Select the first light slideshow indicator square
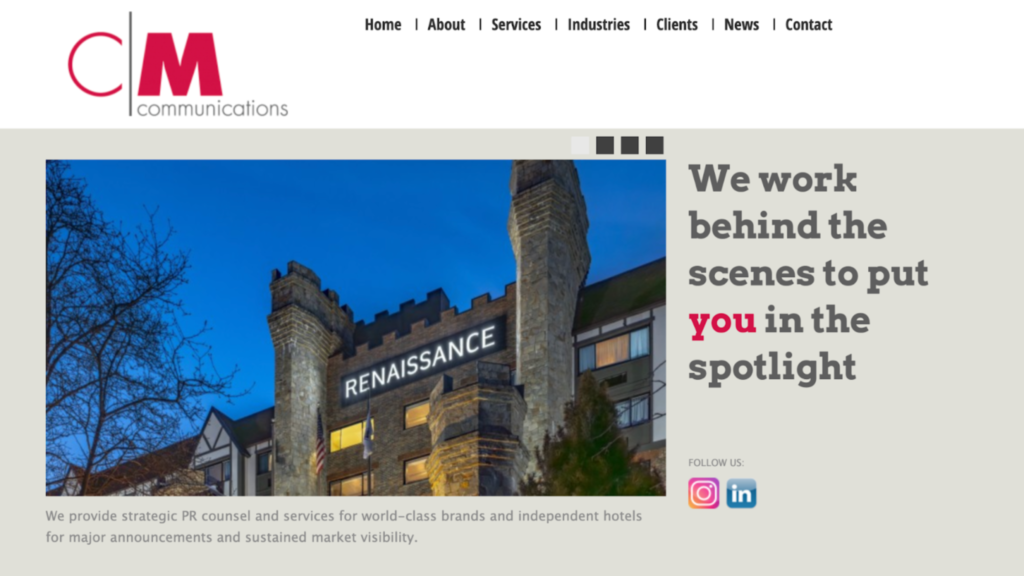Image resolution: width=1024 pixels, height=576 pixels. coord(580,145)
